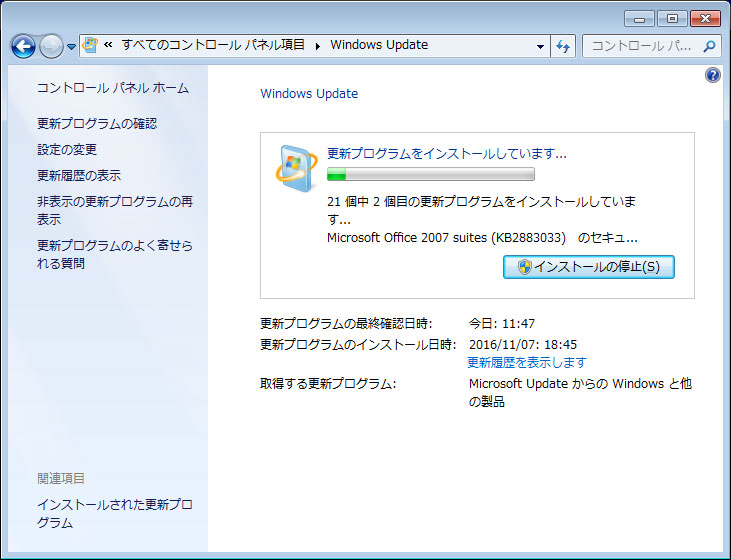Screen dimensions: 731x560
Task: Open the recent pages dropdown arrow
Action: (71, 47)
